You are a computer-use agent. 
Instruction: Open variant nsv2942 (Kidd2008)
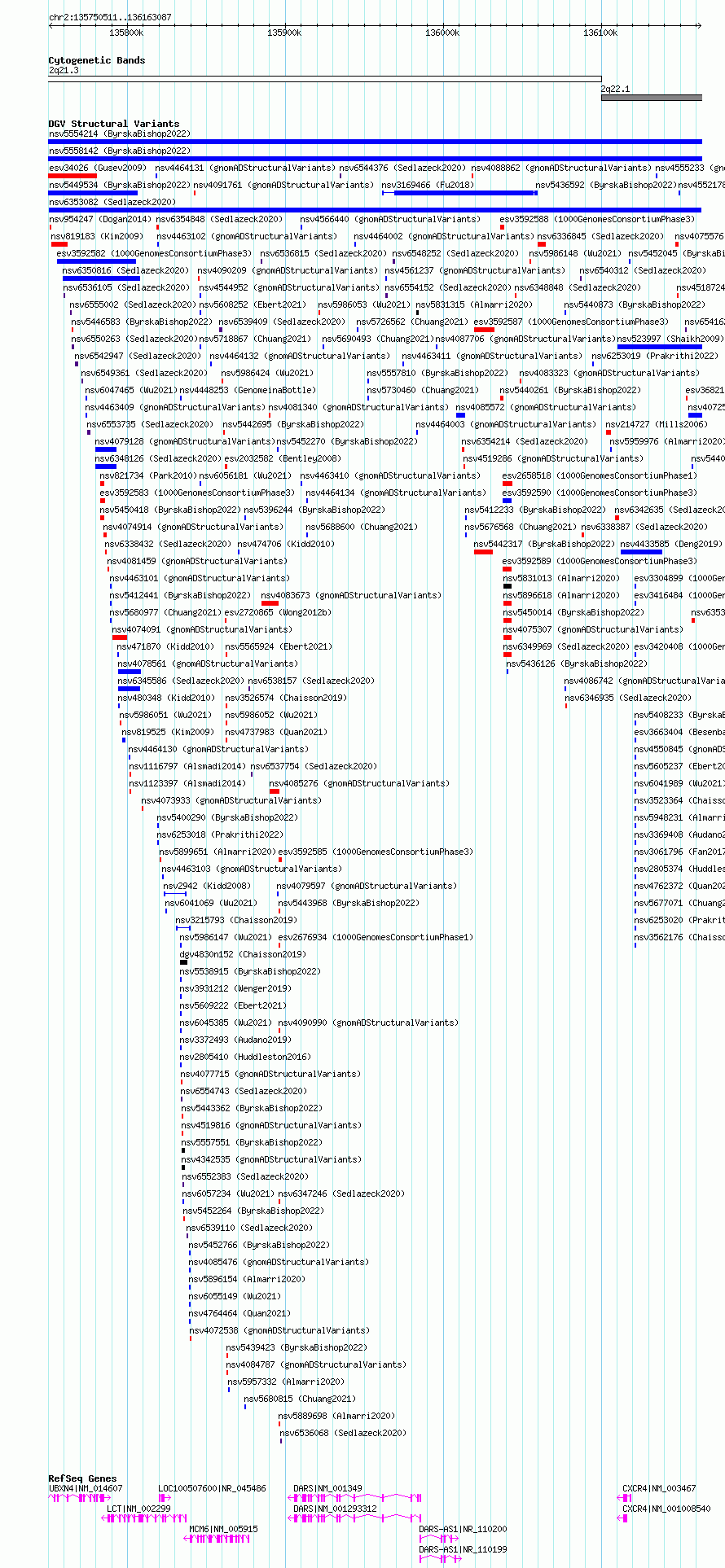click(x=175, y=894)
